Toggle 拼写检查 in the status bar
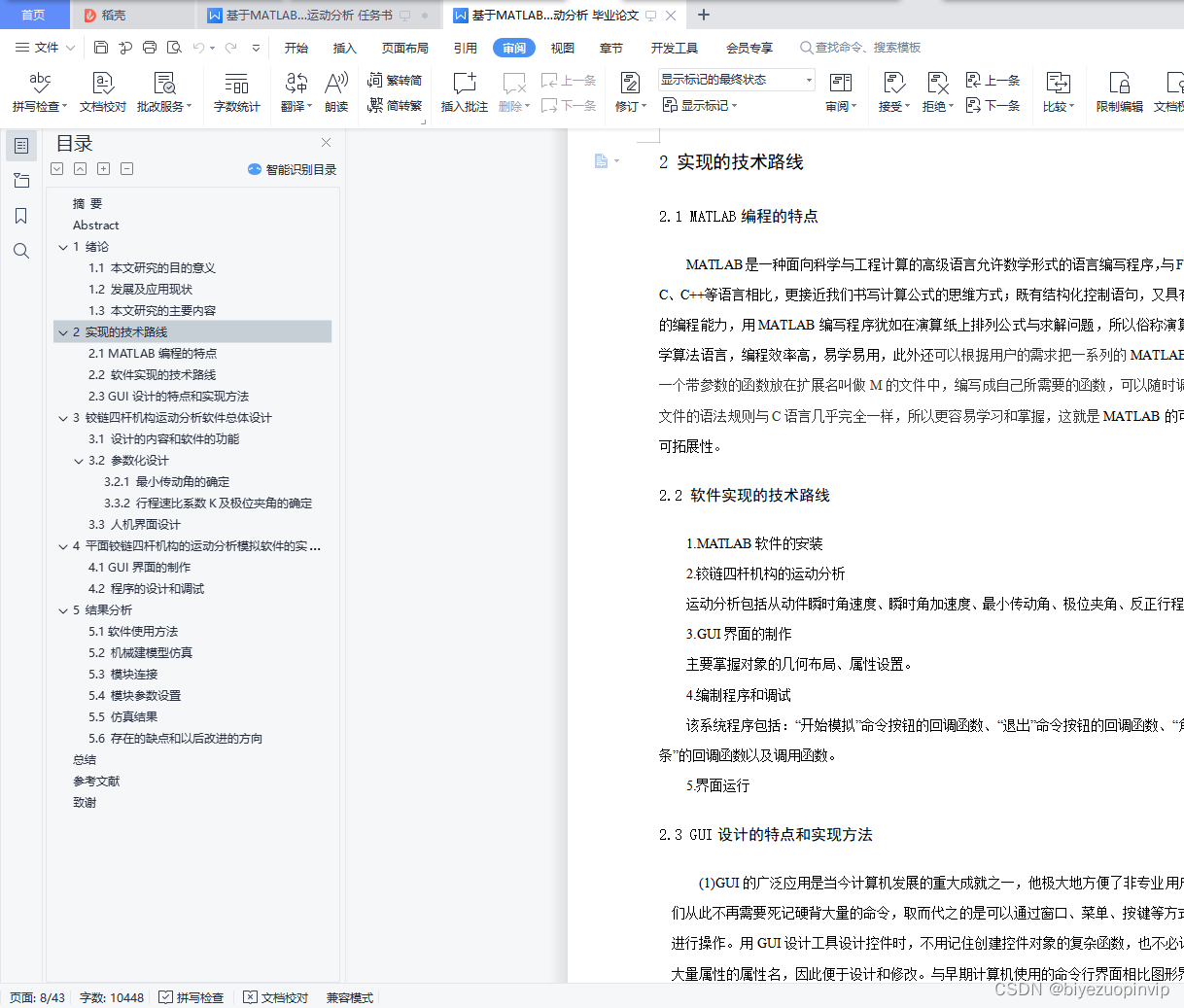 coord(192,997)
